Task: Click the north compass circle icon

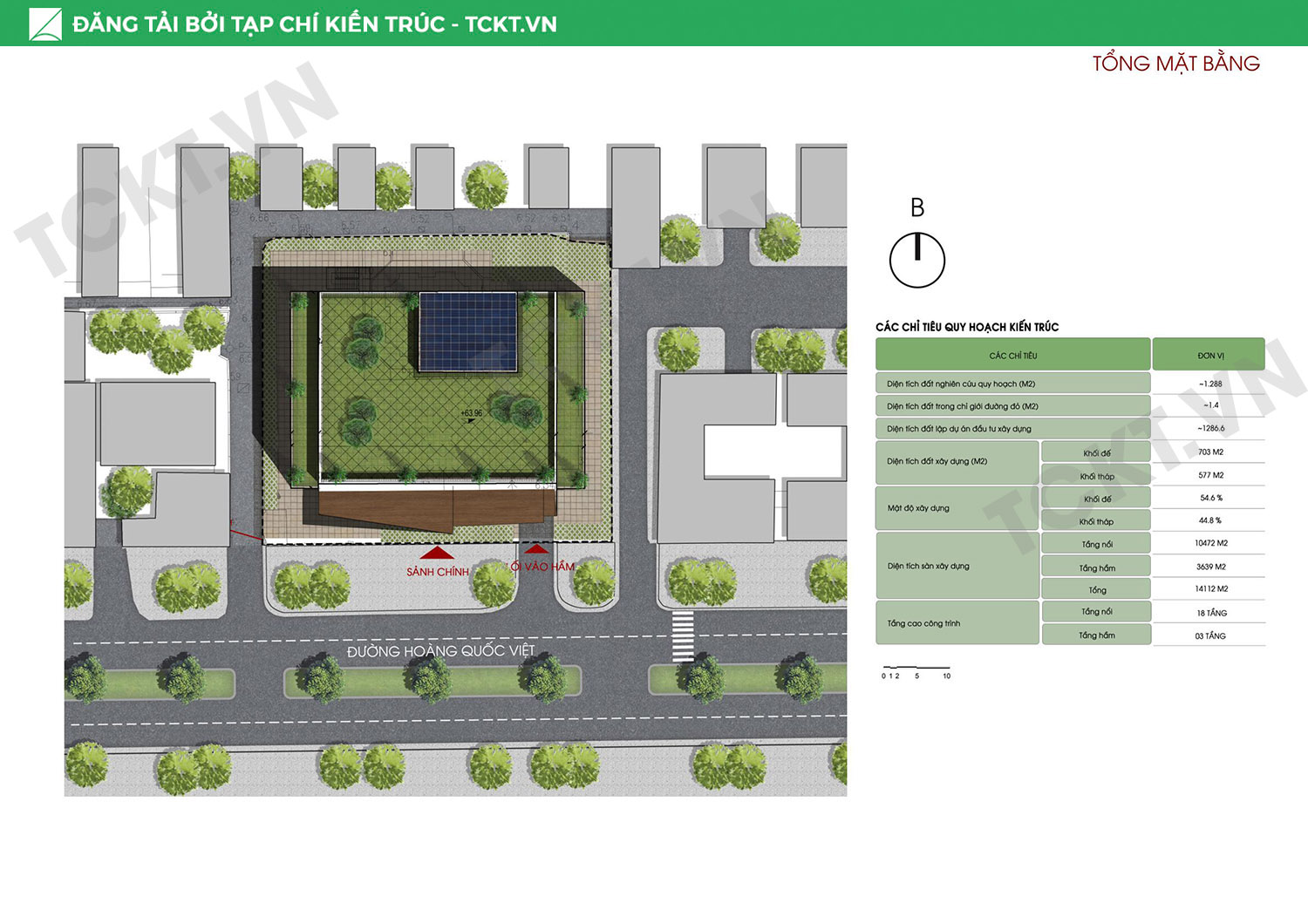Action: click(x=916, y=260)
